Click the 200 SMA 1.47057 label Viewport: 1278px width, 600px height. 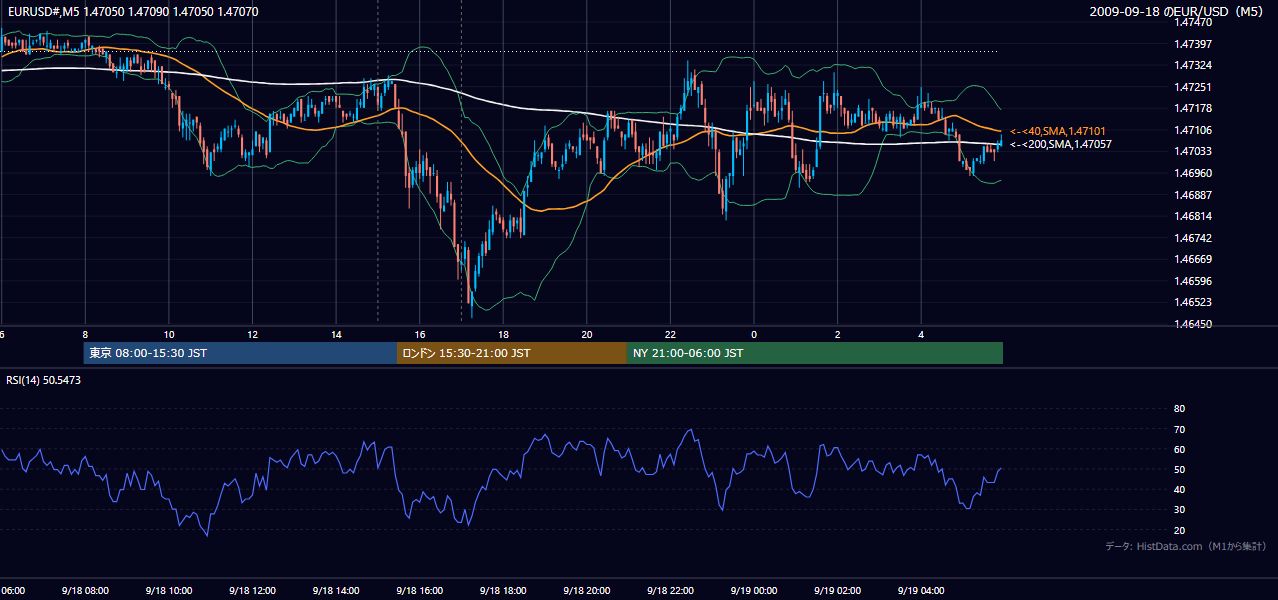coord(1060,144)
